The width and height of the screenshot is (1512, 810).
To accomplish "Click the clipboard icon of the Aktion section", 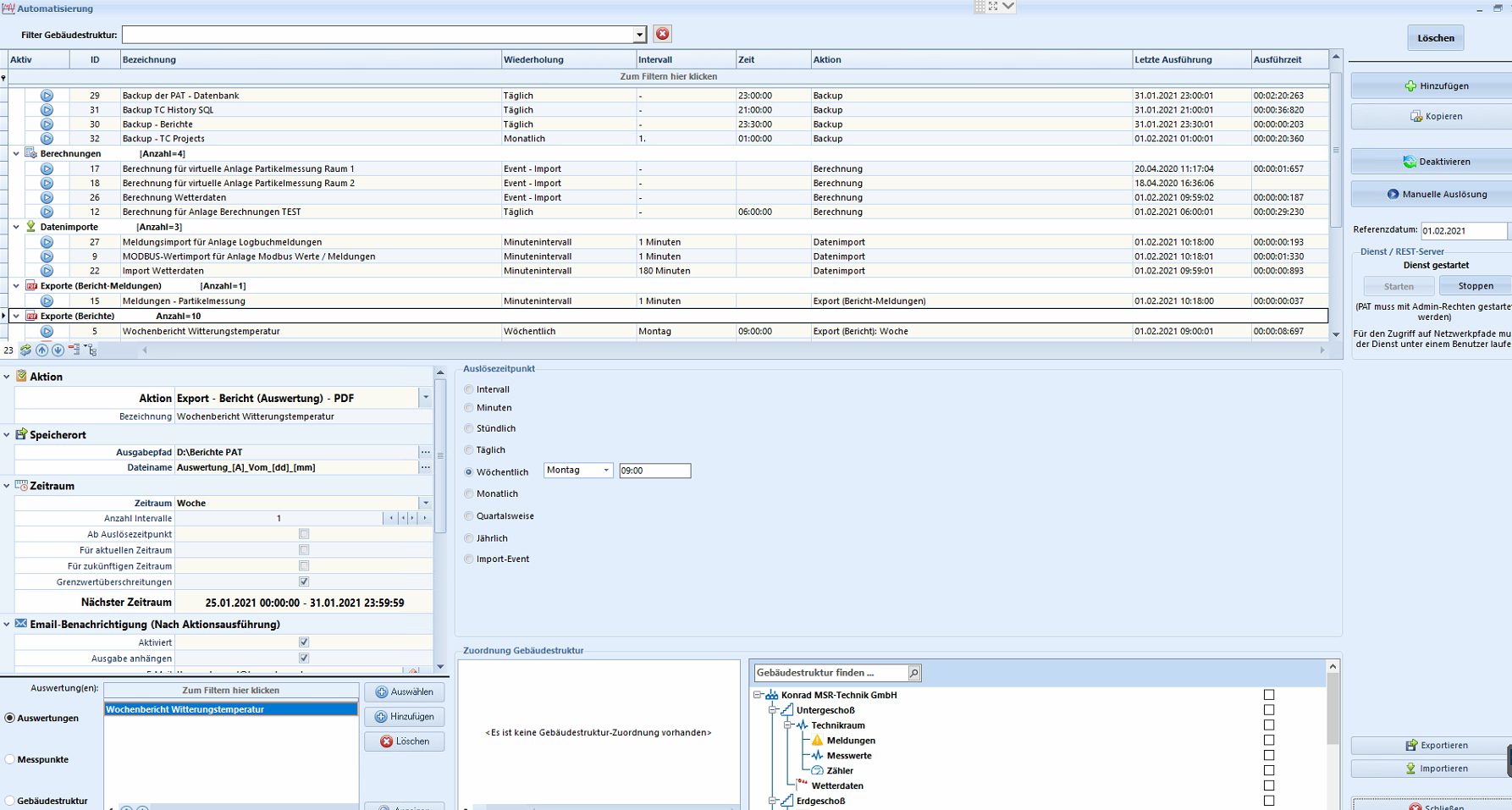I will point(21,376).
